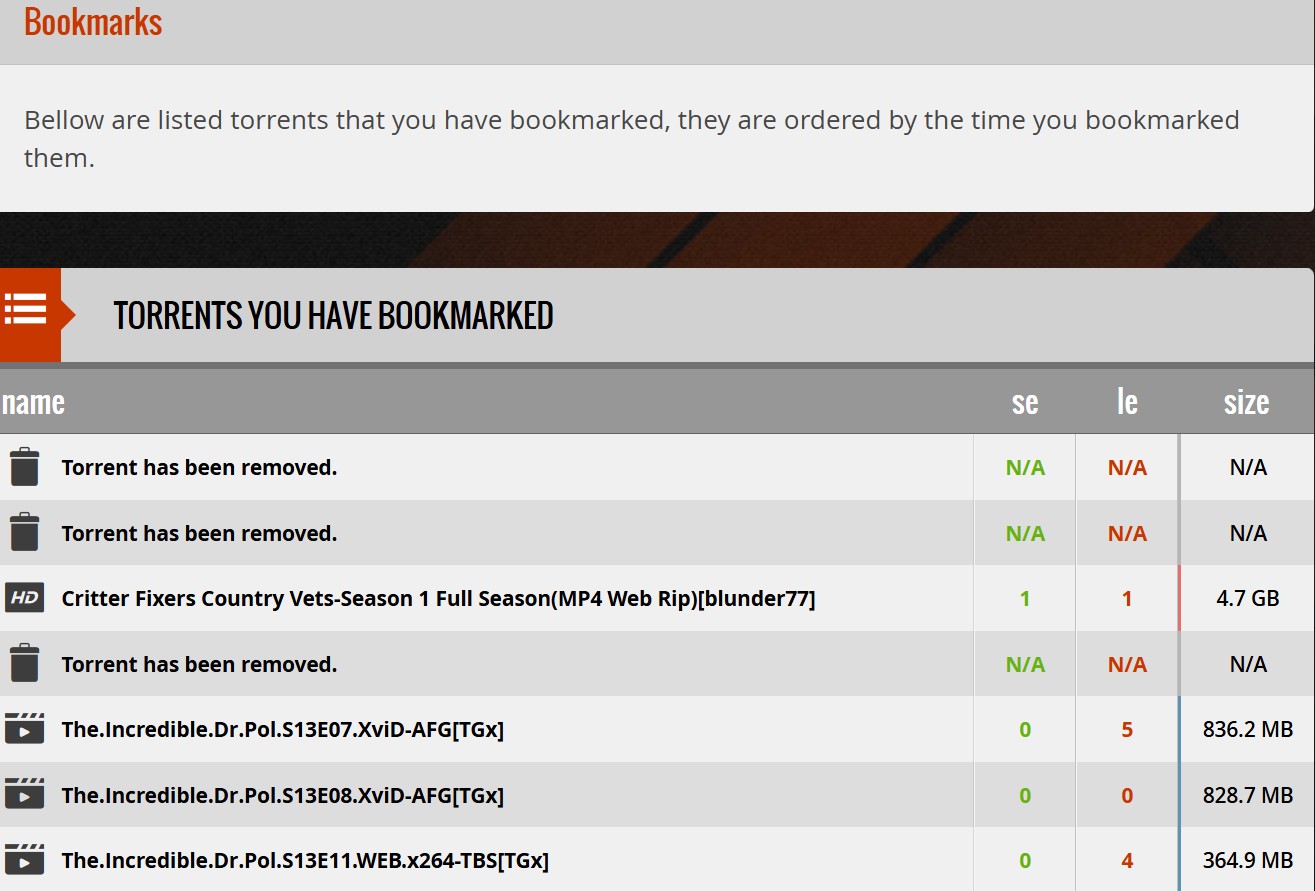The image size is (1315, 891).
Task: Click the video clapper icon for Dr.Pol S13E08
Action: (x=24, y=795)
